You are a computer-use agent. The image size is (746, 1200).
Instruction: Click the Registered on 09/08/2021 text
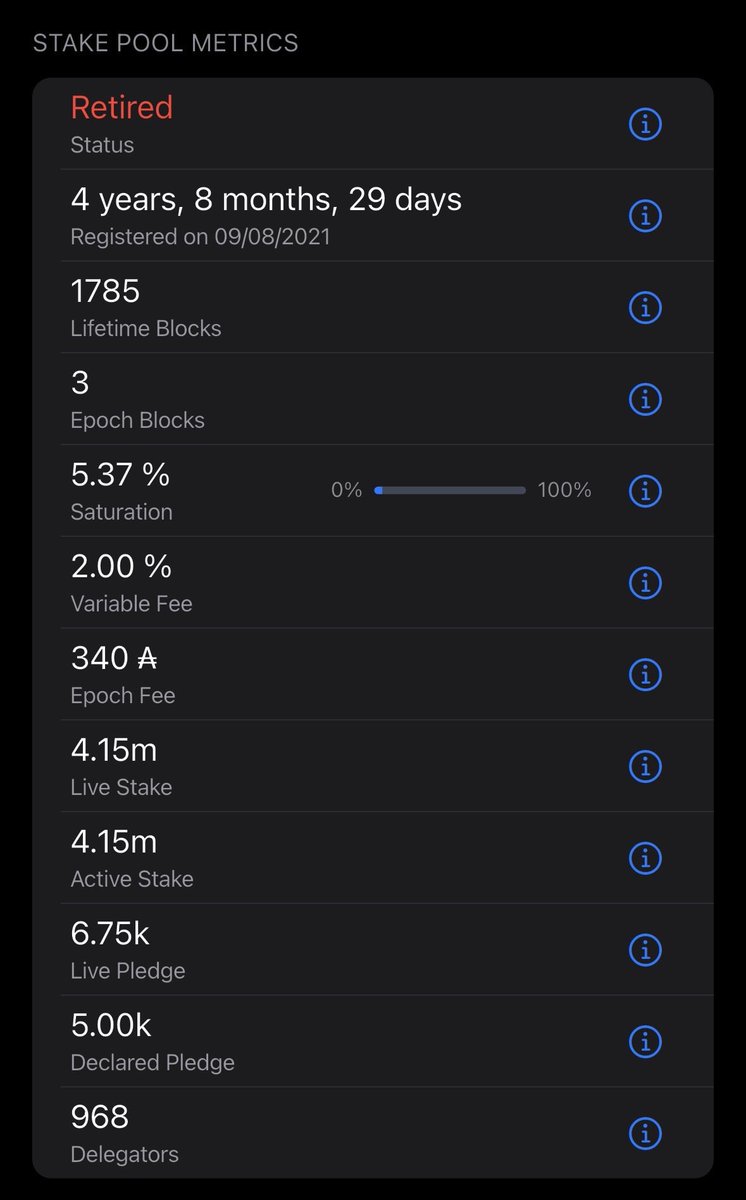coord(200,237)
